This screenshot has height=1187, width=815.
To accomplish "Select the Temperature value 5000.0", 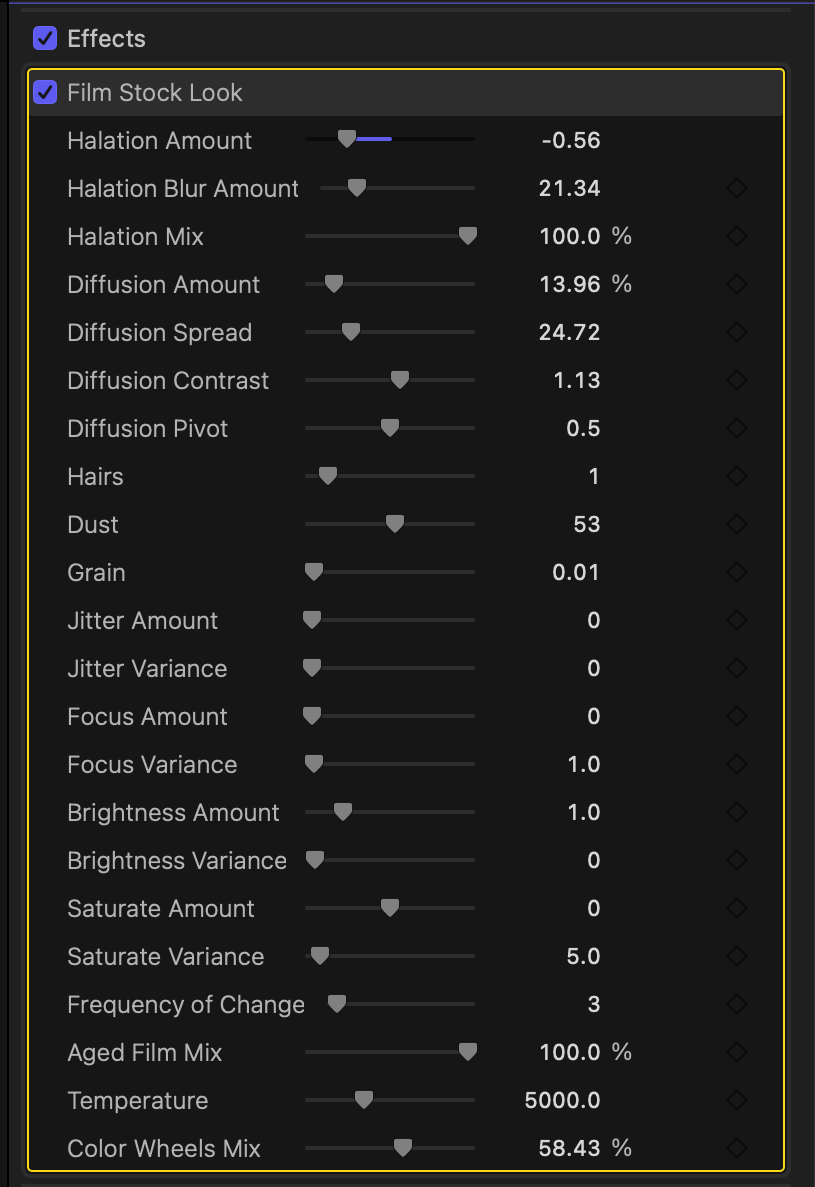I will [x=562, y=1100].
